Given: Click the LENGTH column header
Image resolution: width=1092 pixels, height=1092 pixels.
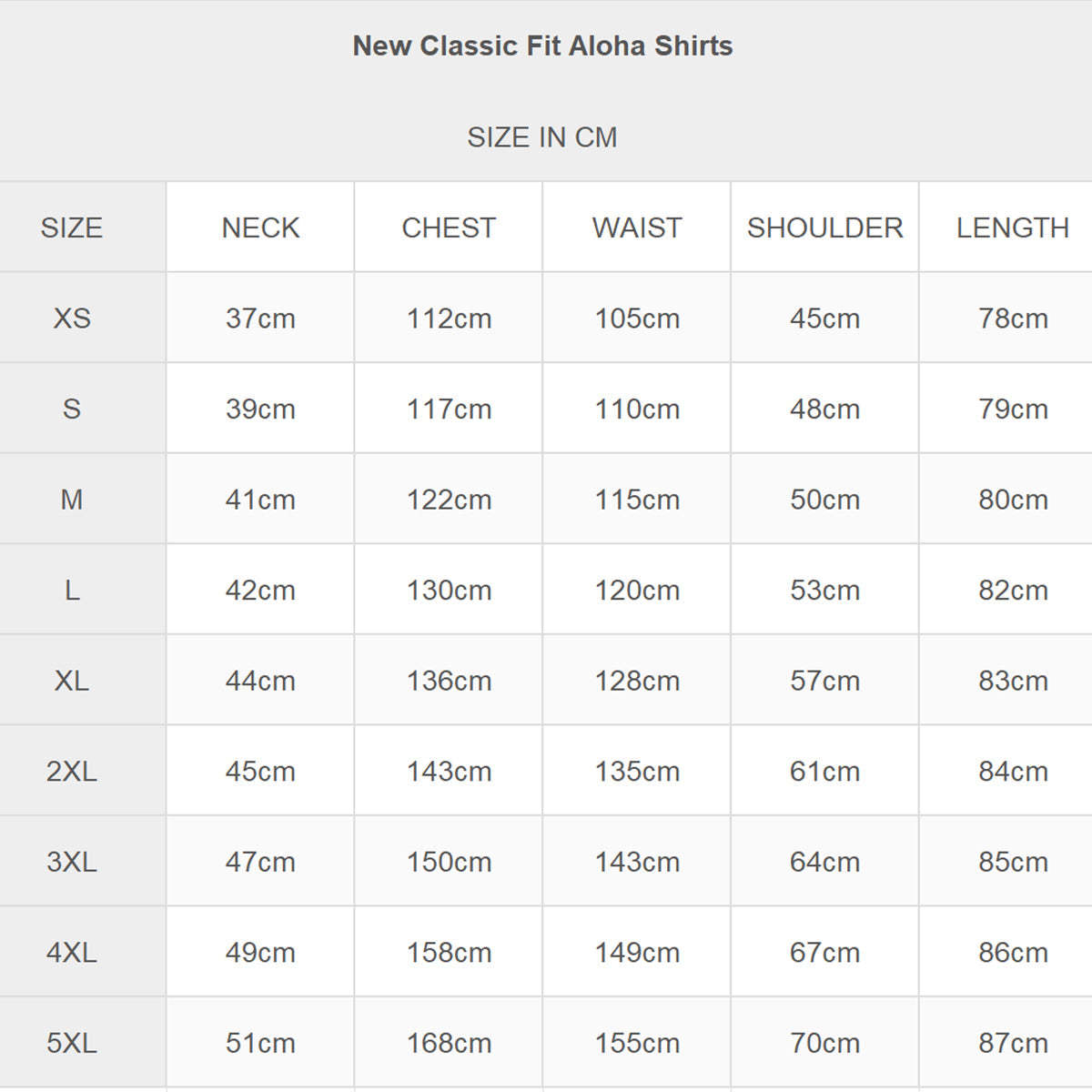Looking at the screenshot, I should (x=1013, y=227).
